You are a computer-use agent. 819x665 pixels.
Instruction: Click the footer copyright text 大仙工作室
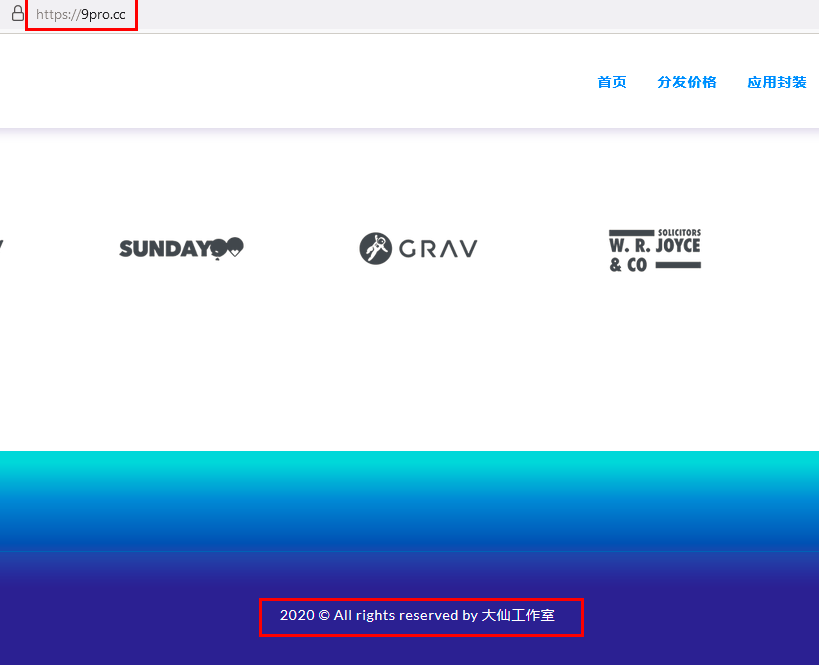click(x=518, y=615)
